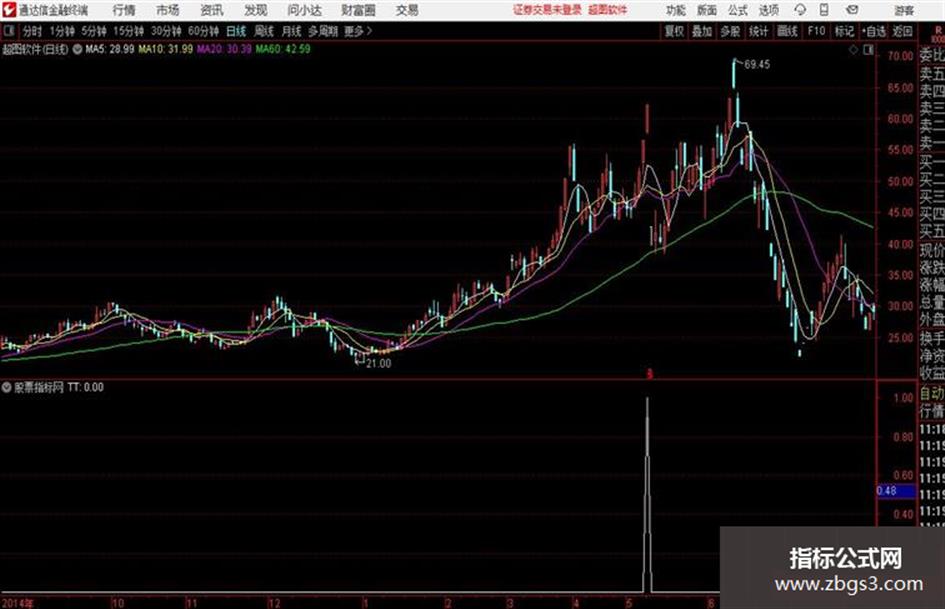The width and height of the screenshot is (945, 609).
Task: Select the 日线 daily period tab
Action: [x=236, y=31]
